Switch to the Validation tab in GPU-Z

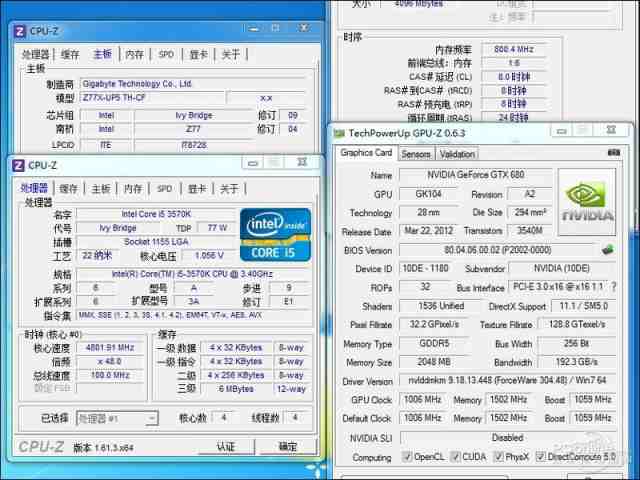(x=457, y=154)
